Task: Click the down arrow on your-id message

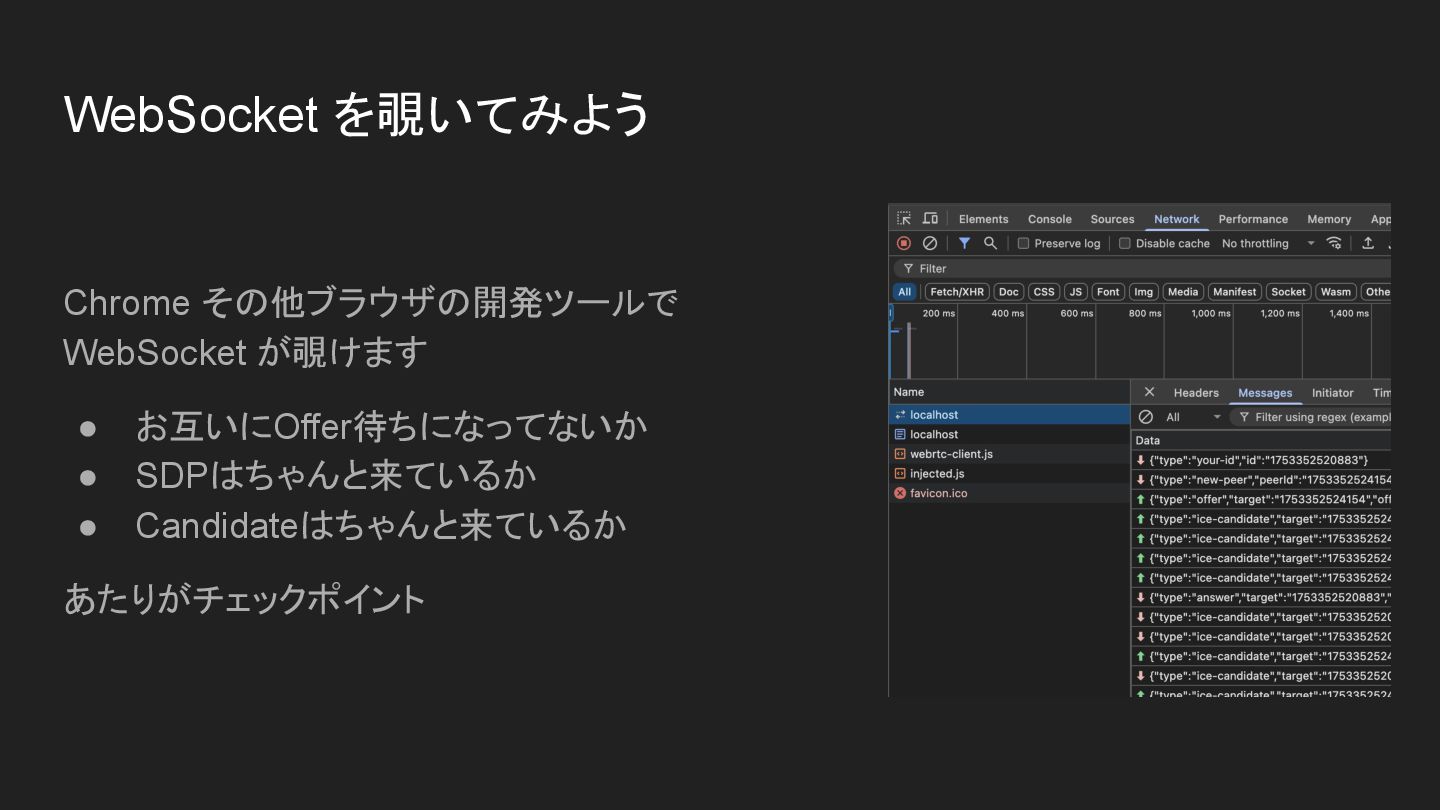Action: (1140, 460)
